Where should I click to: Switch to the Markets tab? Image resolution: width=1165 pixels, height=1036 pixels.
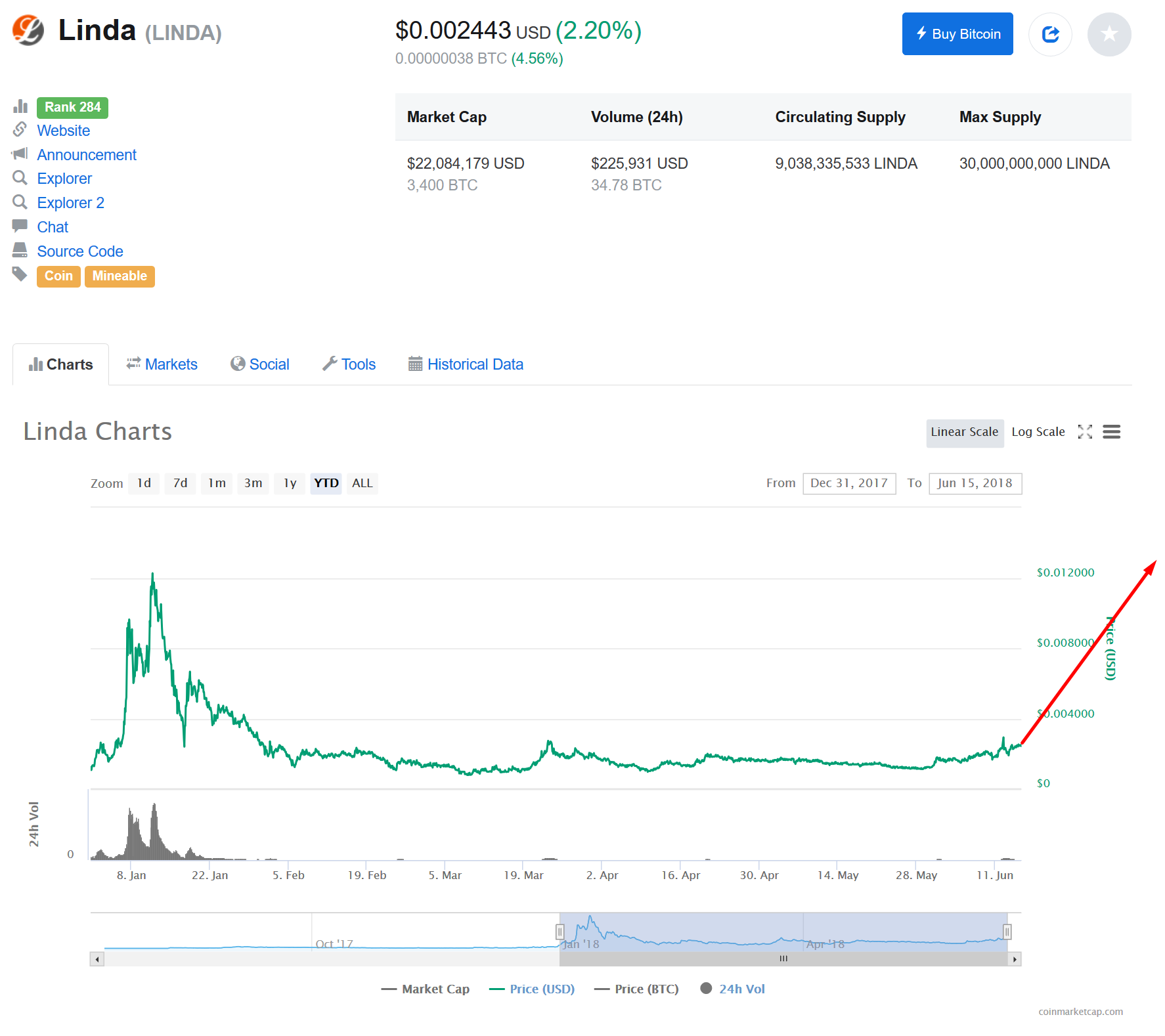click(162, 364)
